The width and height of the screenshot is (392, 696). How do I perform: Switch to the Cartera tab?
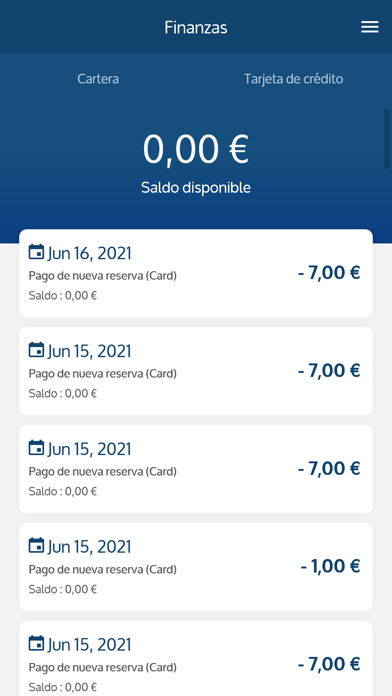(98, 79)
